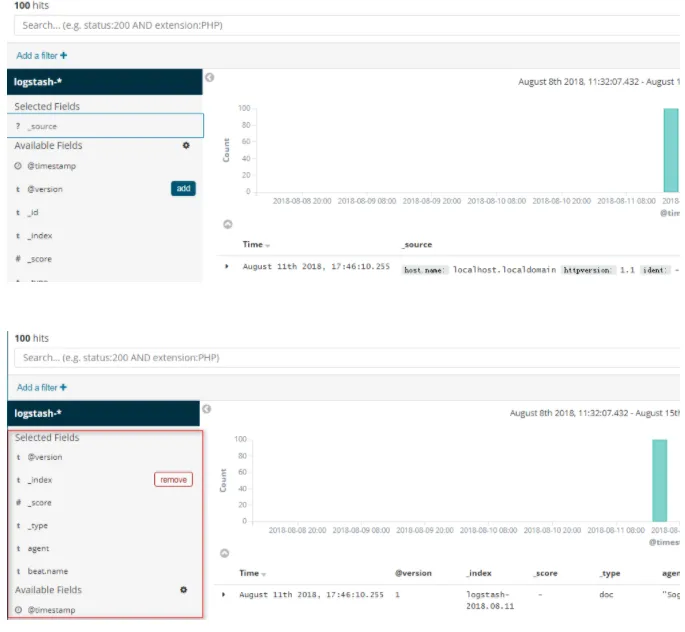Click the _score column header in lower table
685x632 pixels.
tap(545, 573)
